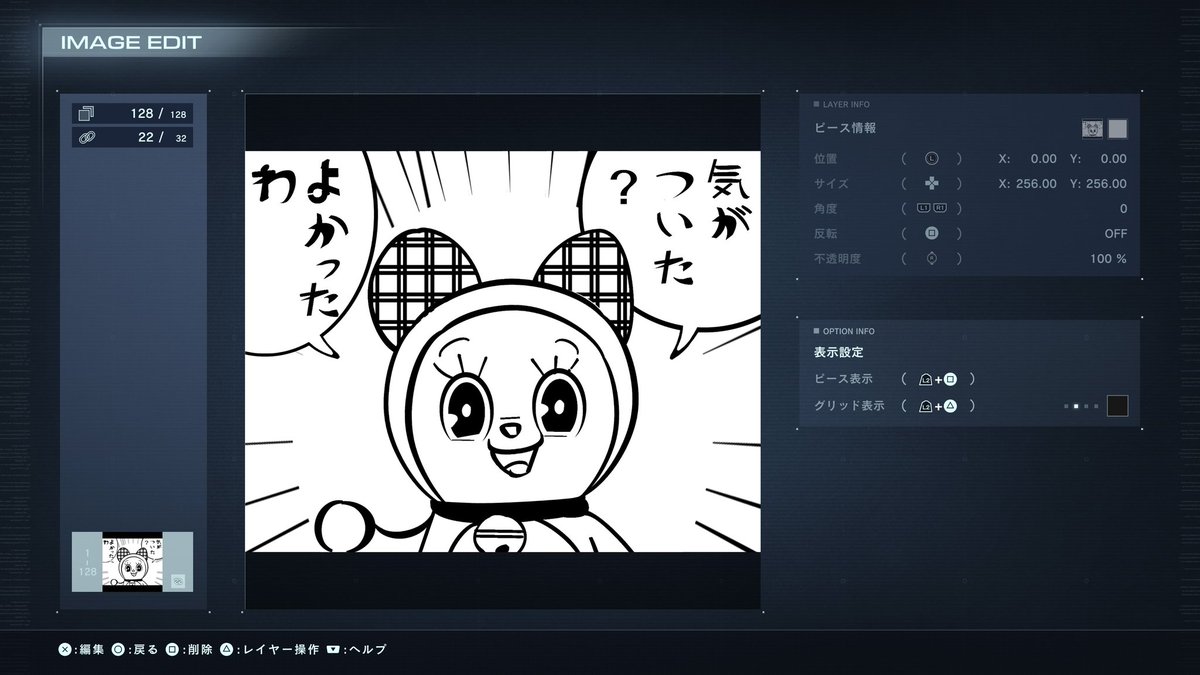The height and width of the screenshot is (675, 1200).
Task: Click the サイズ label
Action: pos(832,183)
